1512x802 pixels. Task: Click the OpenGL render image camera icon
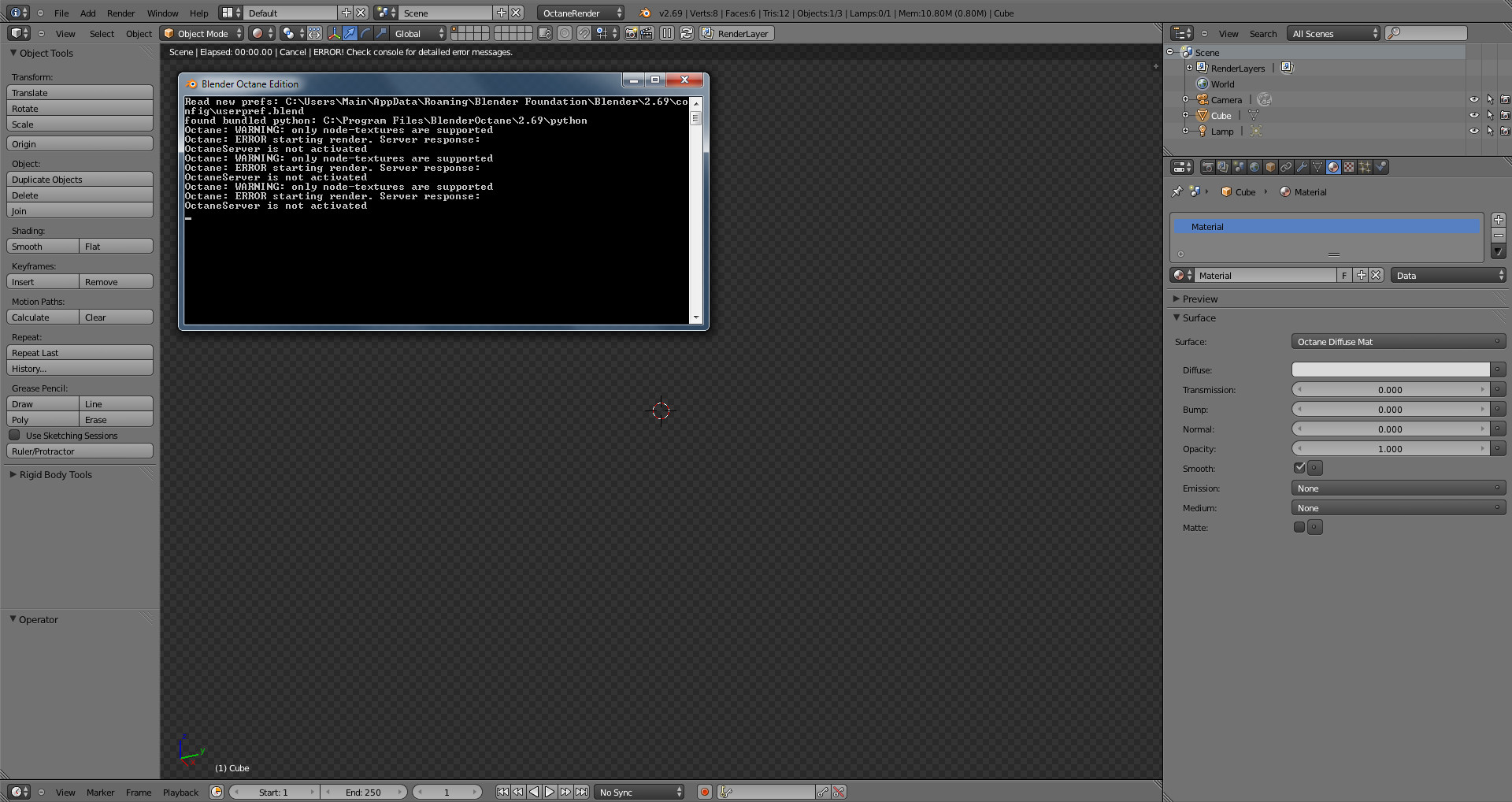631,33
